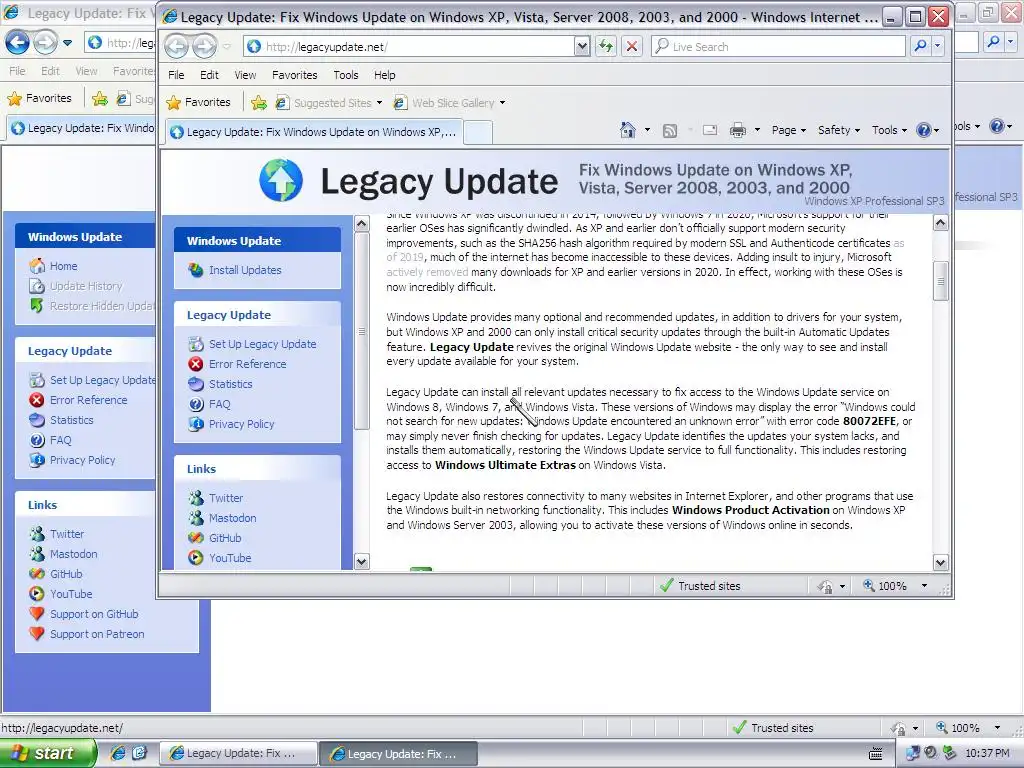Expand the Suggested Sites dropdown
This screenshot has width=1024, height=768.
[379, 103]
